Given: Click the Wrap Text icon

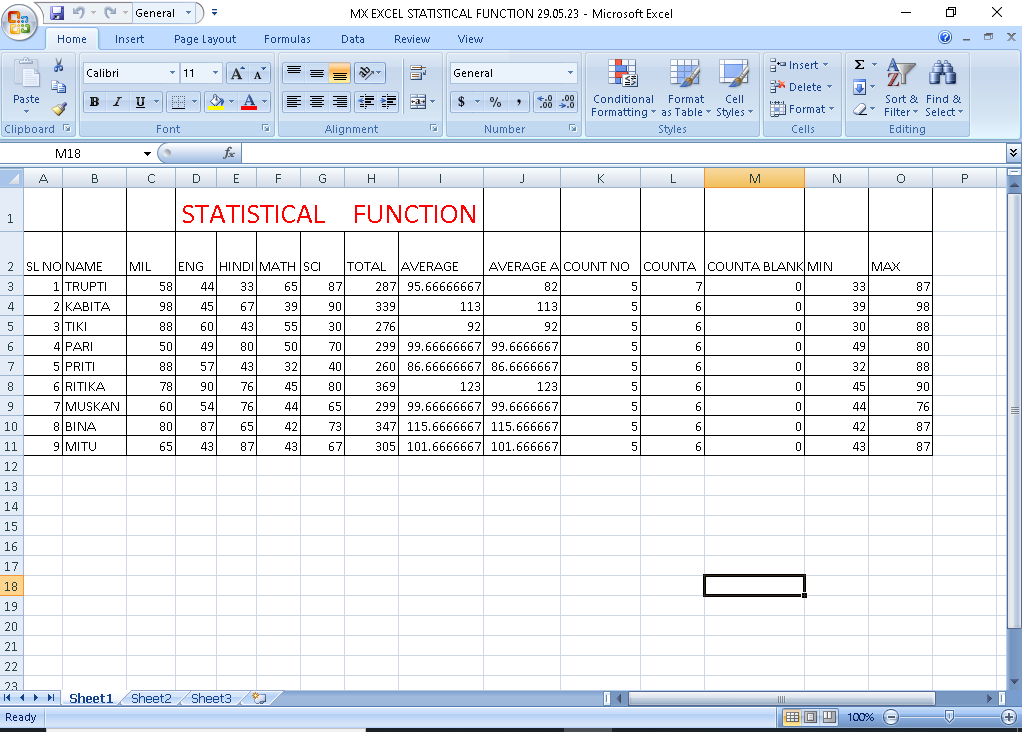Looking at the screenshot, I should pyautogui.click(x=418, y=73).
